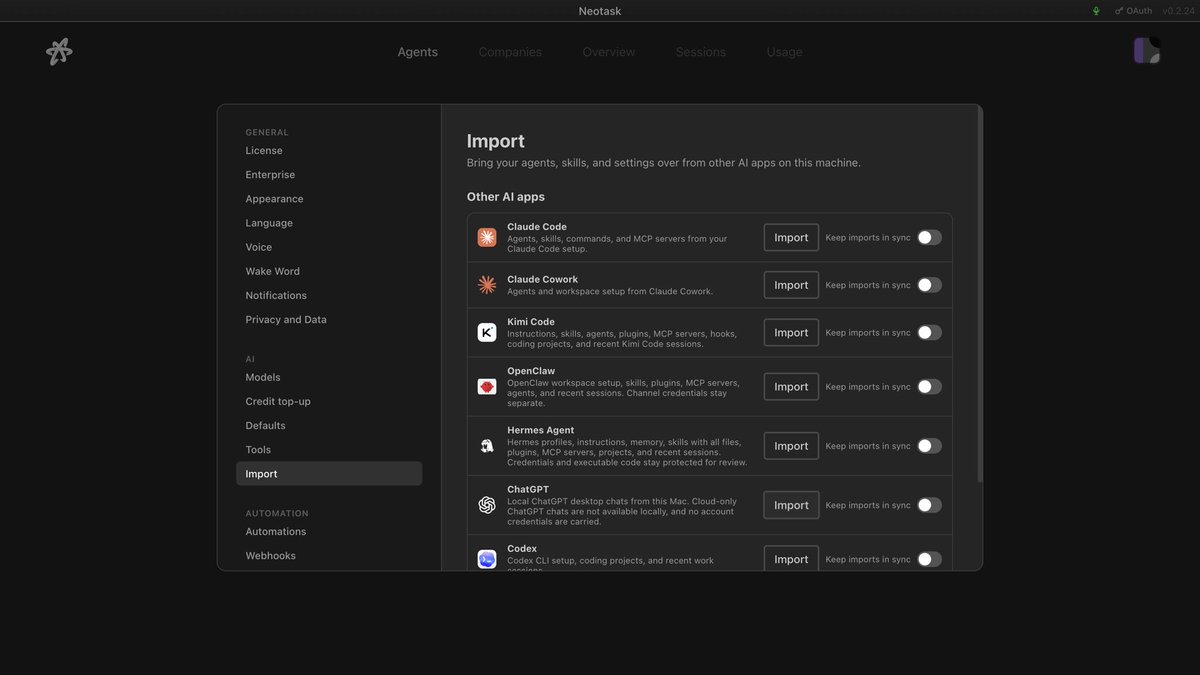Import from Claude Code
Screen dimensions: 1200x675
791,237
